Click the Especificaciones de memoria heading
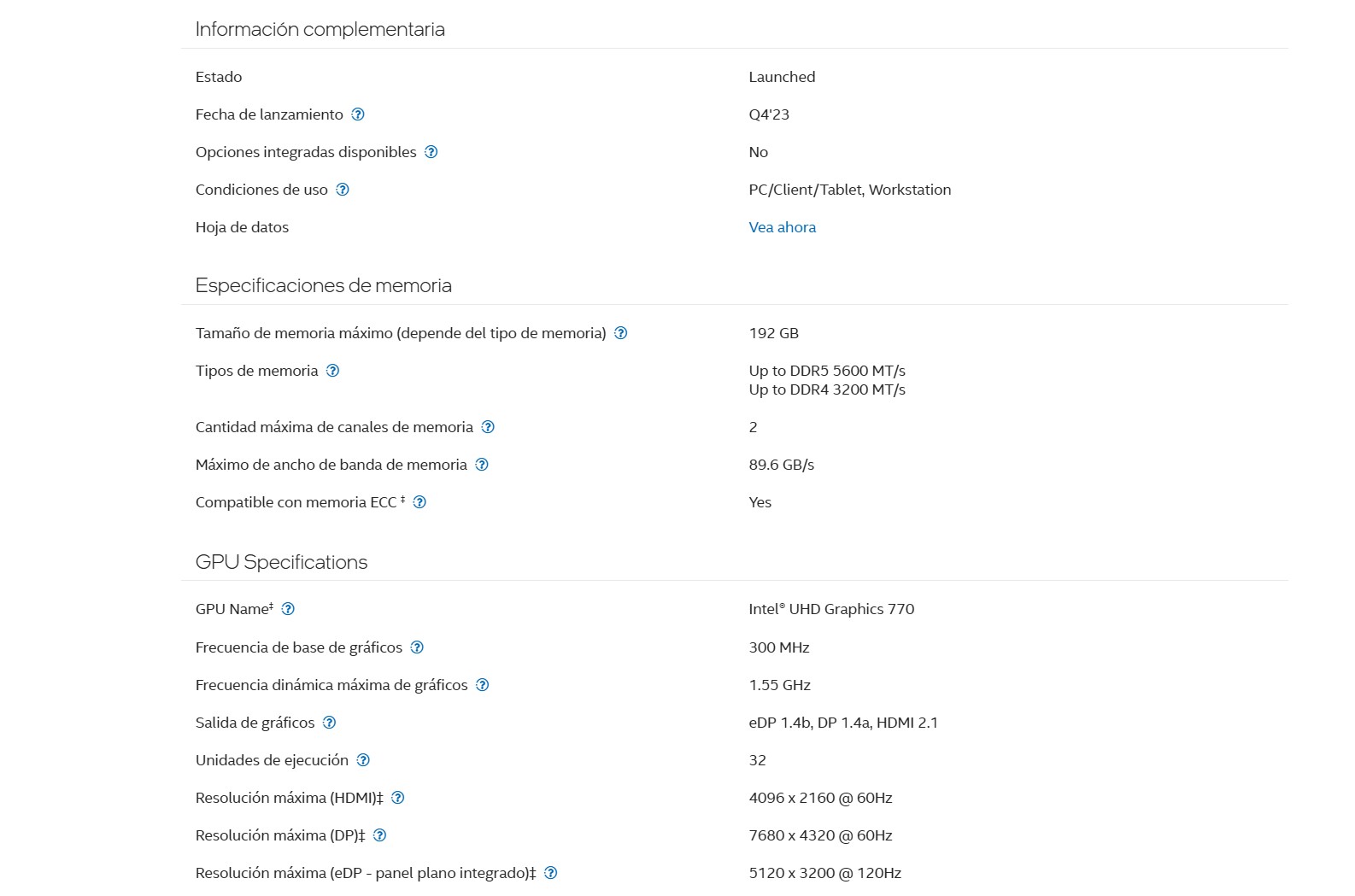Viewport: 1355px width, 896px height. (x=323, y=285)
